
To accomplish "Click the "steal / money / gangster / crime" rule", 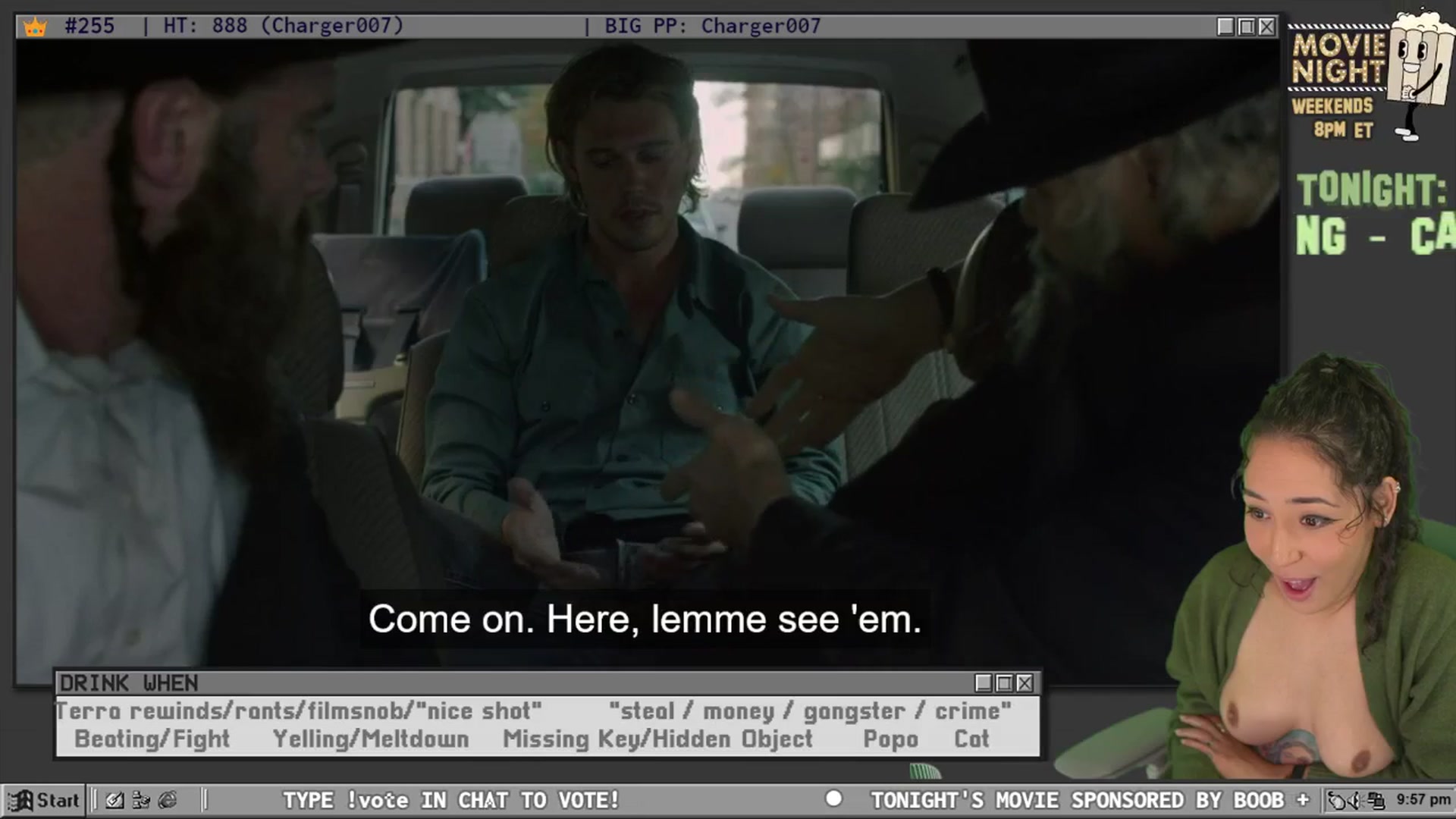I will (x=810, y=711).
